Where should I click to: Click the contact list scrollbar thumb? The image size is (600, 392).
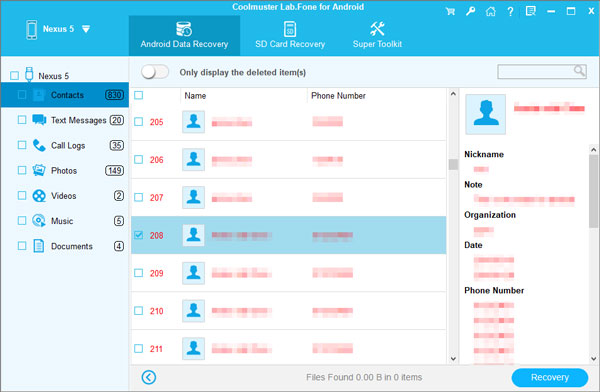point(453,164)
